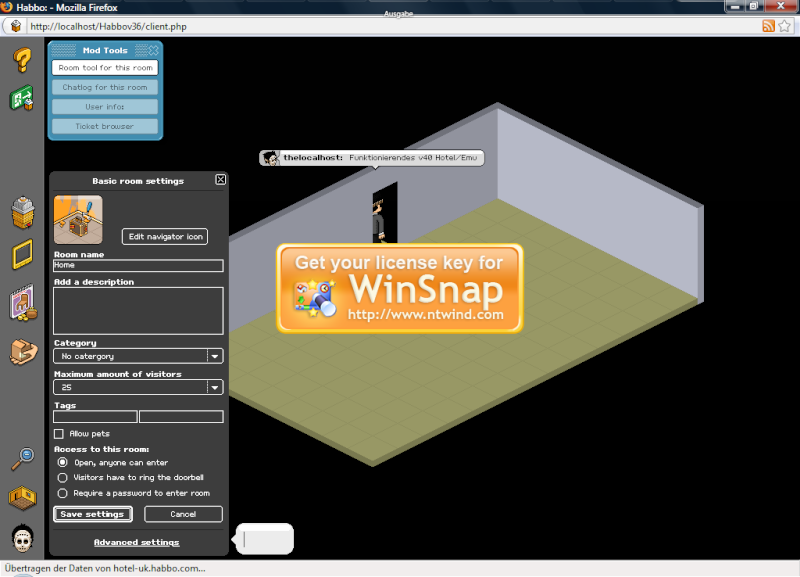Enable the Allow pets checkbox
Image resolution: width=800 pixels, height=577 pixels.
(59, 434)
